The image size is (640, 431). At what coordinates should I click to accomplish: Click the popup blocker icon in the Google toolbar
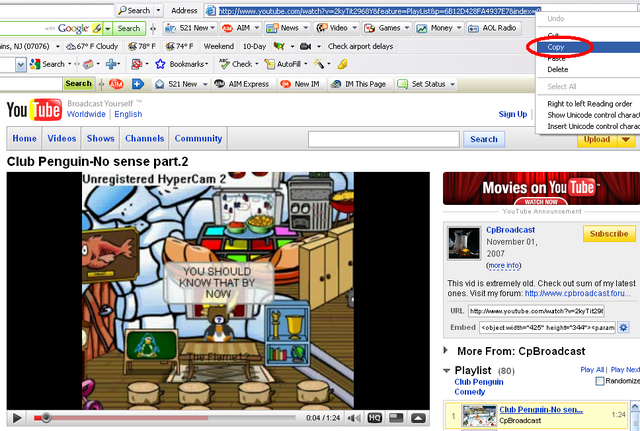point(136,64)
